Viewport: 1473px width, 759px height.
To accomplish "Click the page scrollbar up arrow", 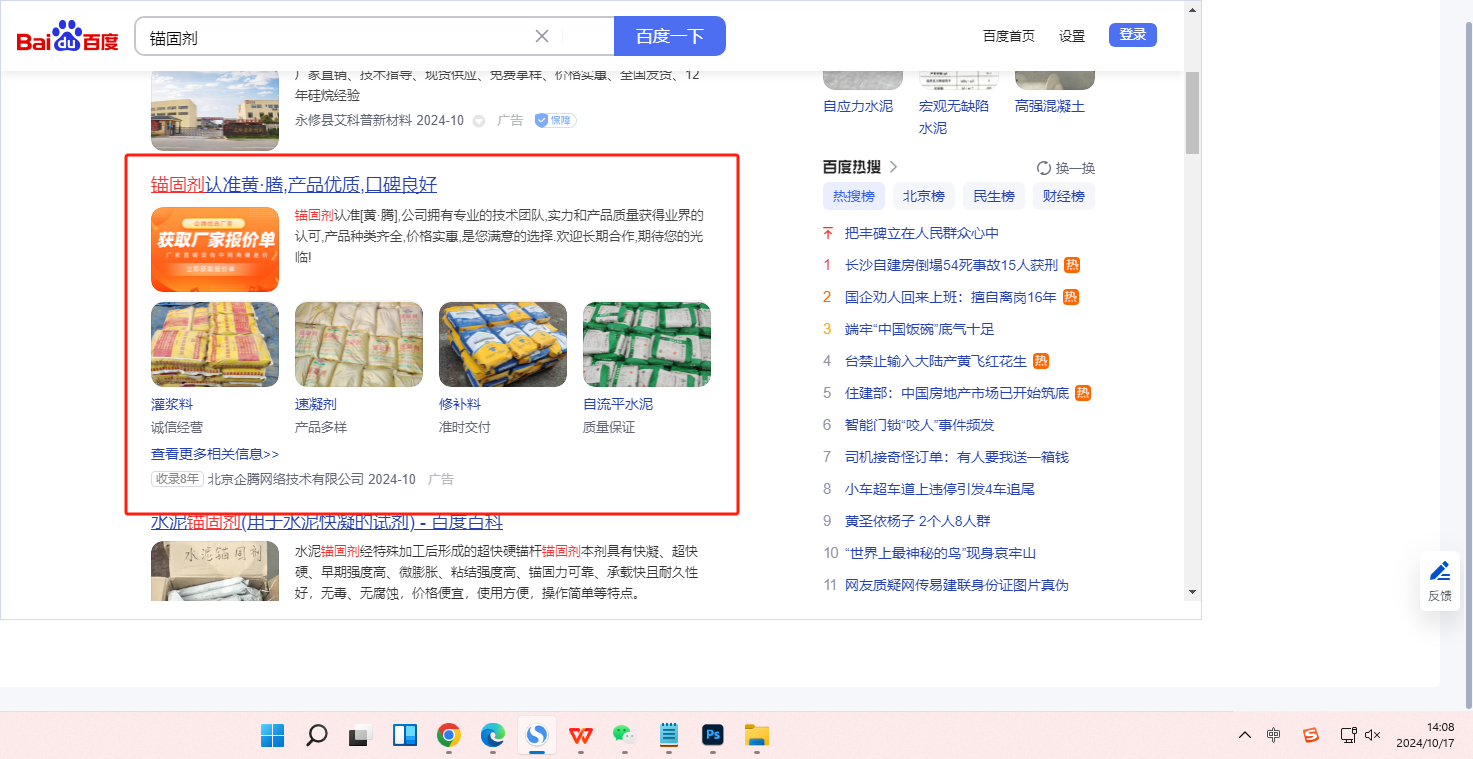I will coord(1192,9).
